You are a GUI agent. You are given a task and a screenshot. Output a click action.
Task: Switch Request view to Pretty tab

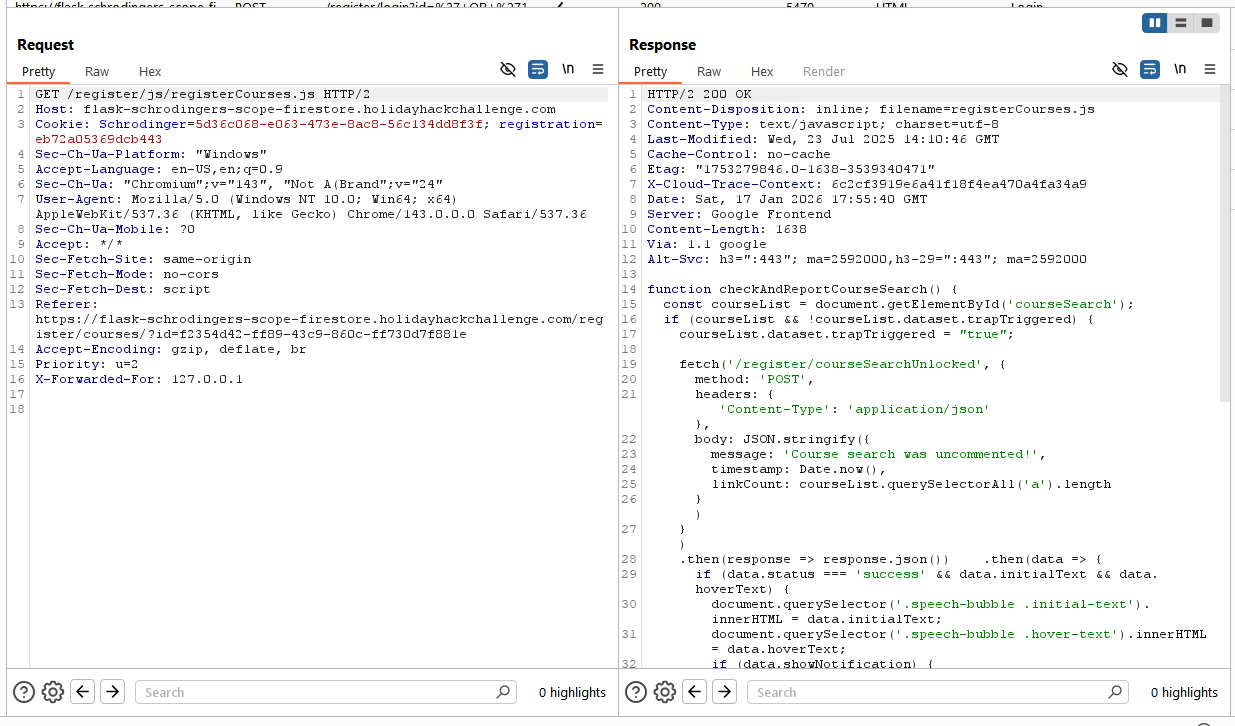[x=39, y=71]
